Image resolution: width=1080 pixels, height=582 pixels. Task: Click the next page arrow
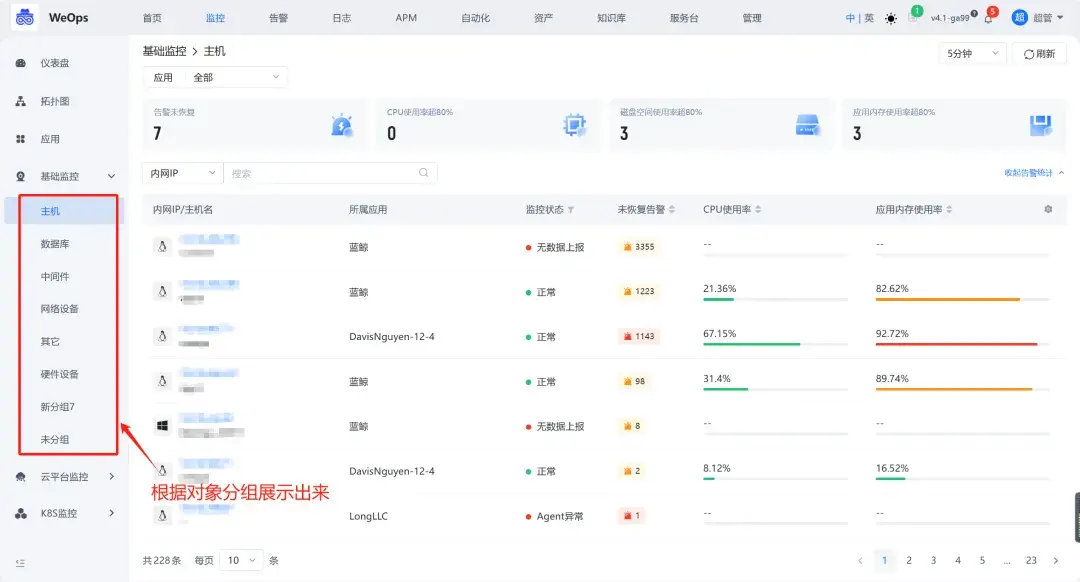coord(1056,560)
